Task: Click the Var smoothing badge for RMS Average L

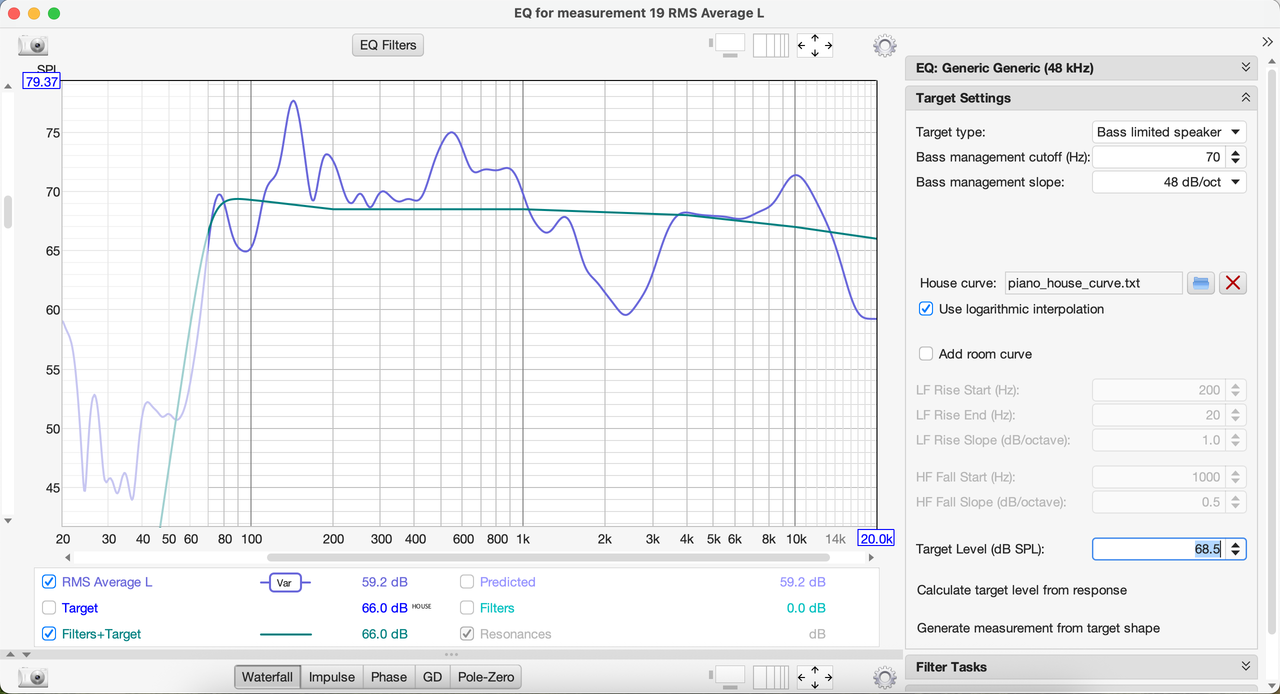Action: coord(285,582)
